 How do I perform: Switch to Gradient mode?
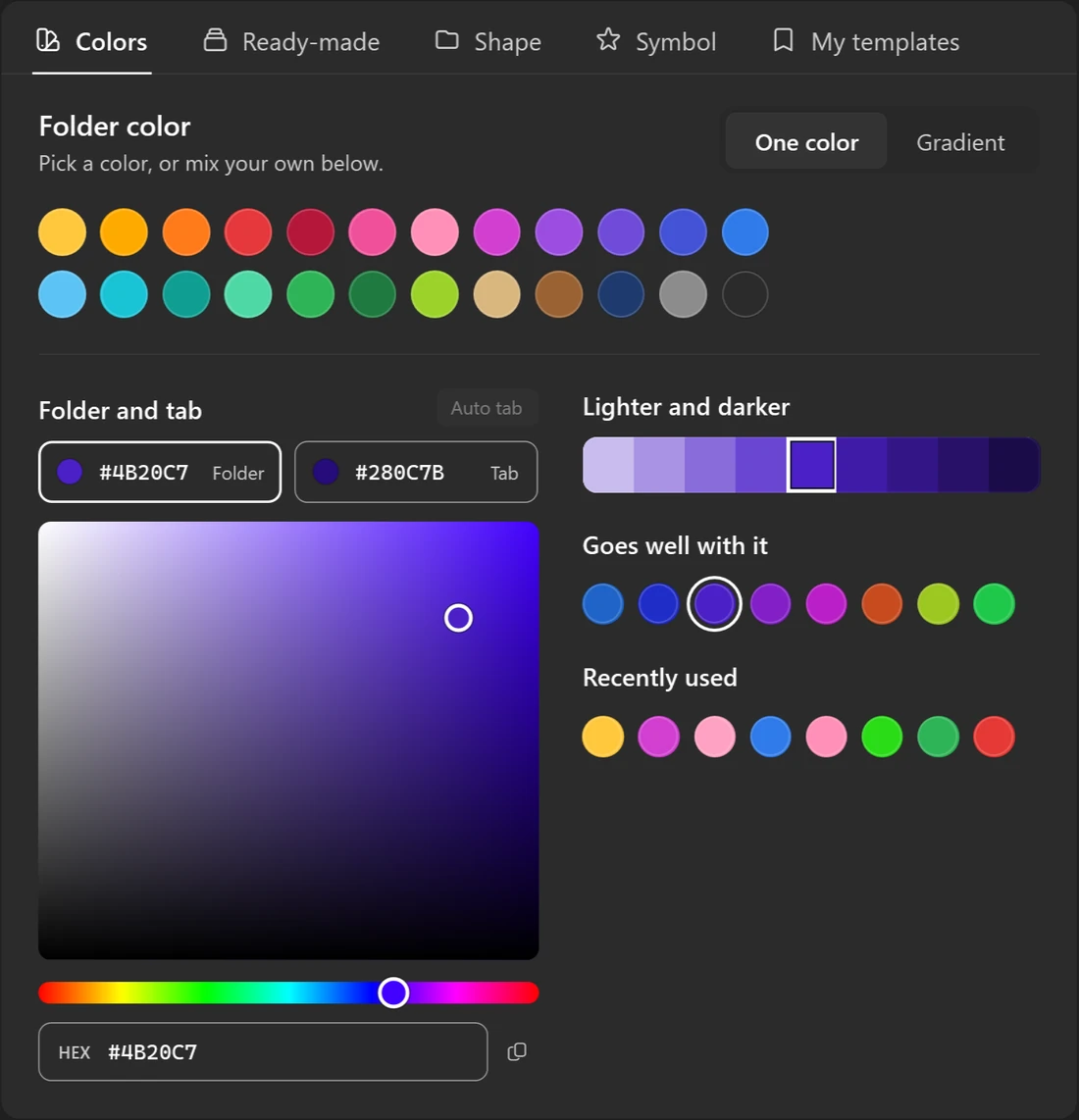[x=960, y=141]
